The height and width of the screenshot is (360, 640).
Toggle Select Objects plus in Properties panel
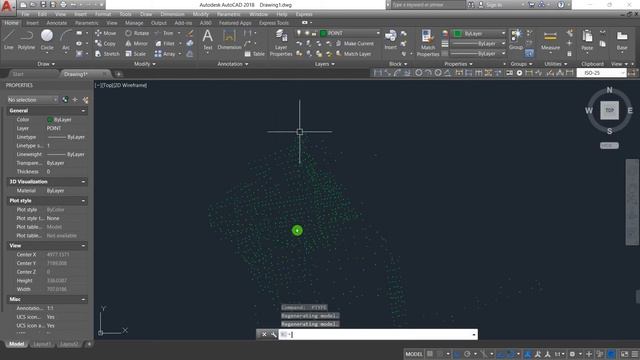click(75, 100)
